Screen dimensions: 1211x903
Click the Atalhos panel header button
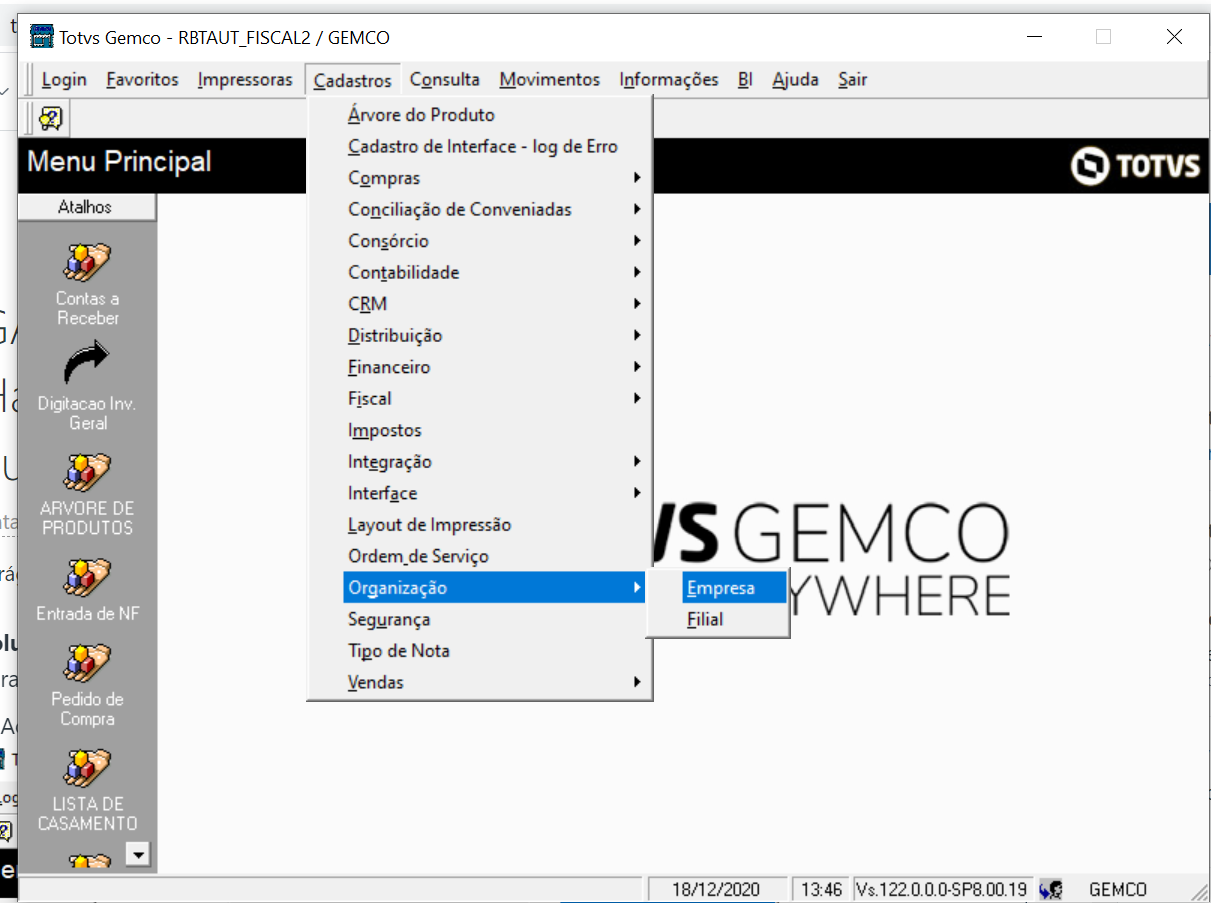point(86,207)
